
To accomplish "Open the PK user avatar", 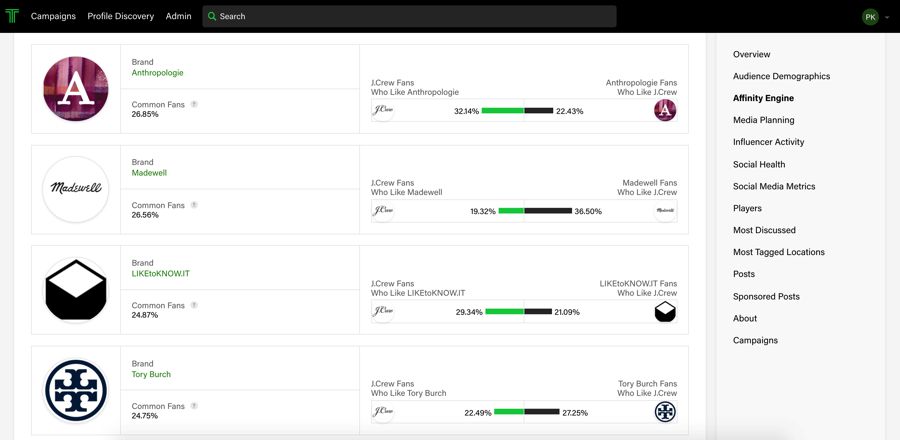I will (x=870, y=17).
